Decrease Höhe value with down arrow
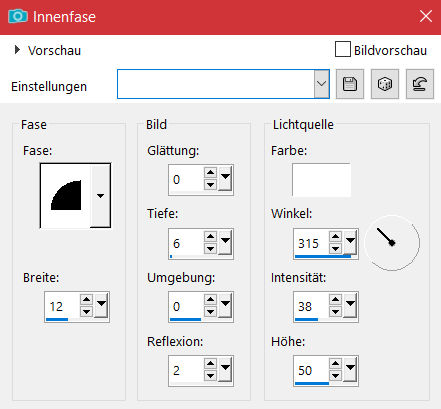The width and height of the screenshot is (441, 409). pyautogui.click(x=335, y=376)
